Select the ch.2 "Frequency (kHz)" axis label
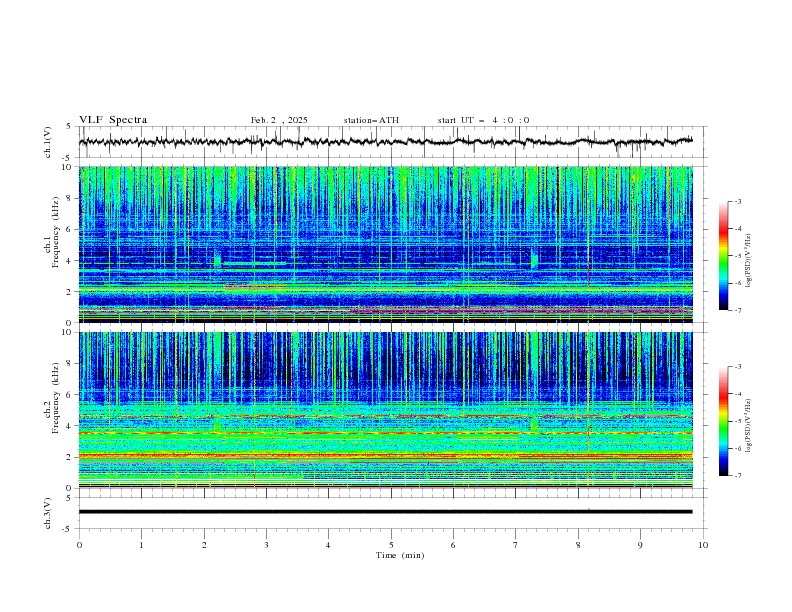 [55, 396]
